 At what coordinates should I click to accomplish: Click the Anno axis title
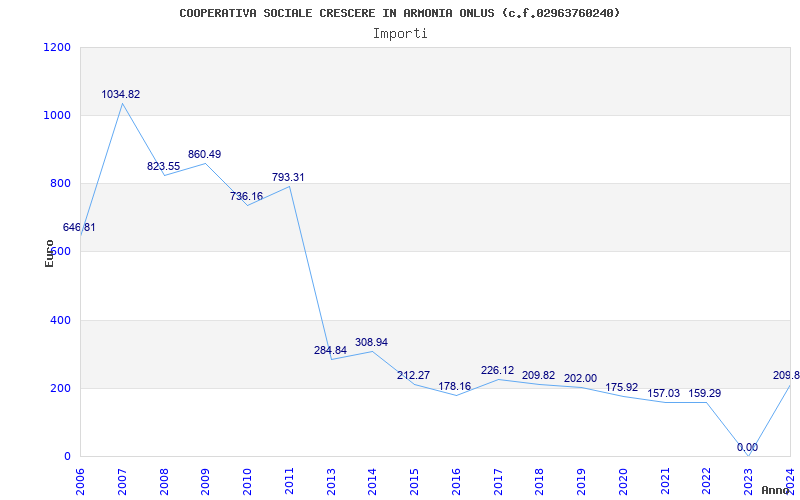pyautogui.click(x=776, y=490)
